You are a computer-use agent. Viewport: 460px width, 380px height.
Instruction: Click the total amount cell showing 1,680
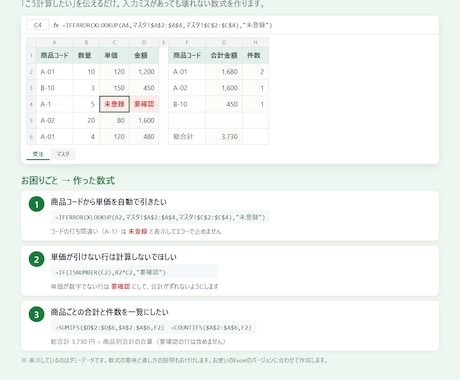coord(224,72)
